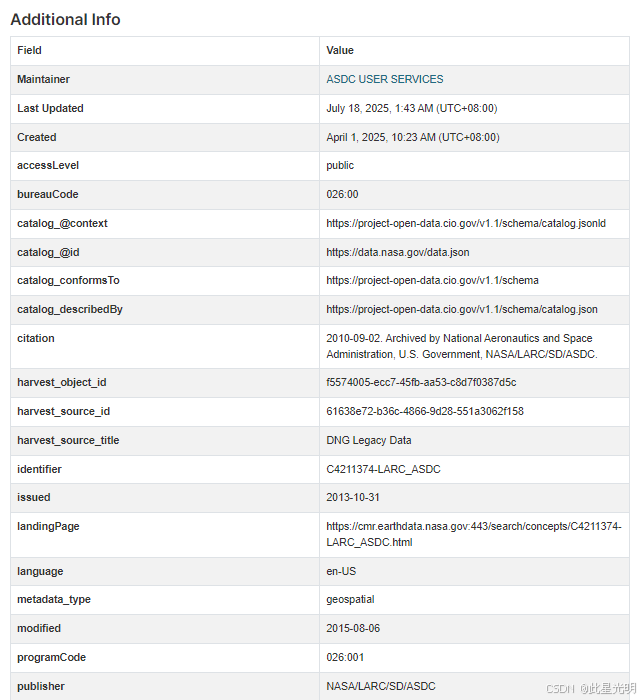Viewport: 642px width, 700px height.
Task: Select the Last Updated date value
Action: point(411,108)
